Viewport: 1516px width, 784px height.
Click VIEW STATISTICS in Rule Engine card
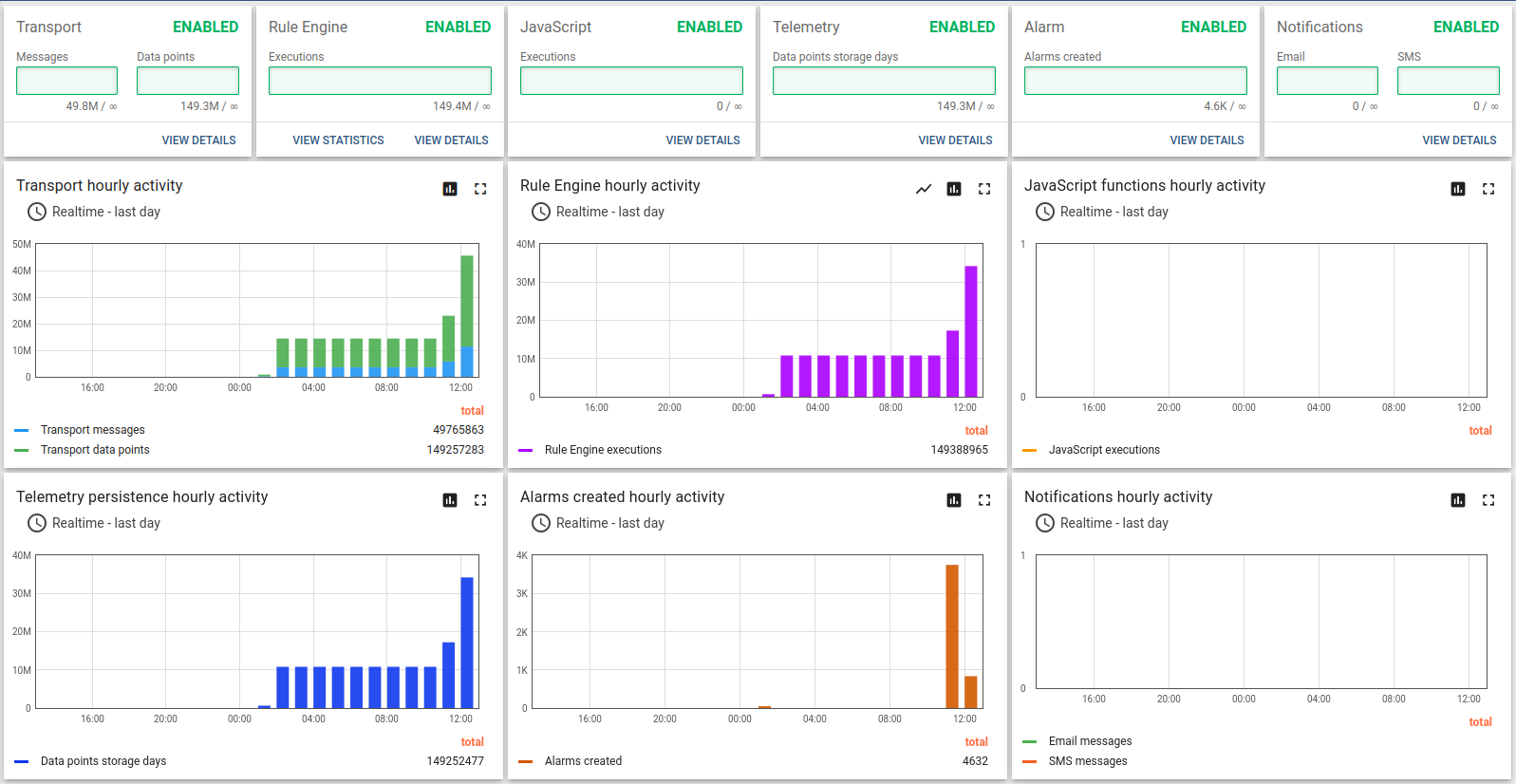(338, 140)
